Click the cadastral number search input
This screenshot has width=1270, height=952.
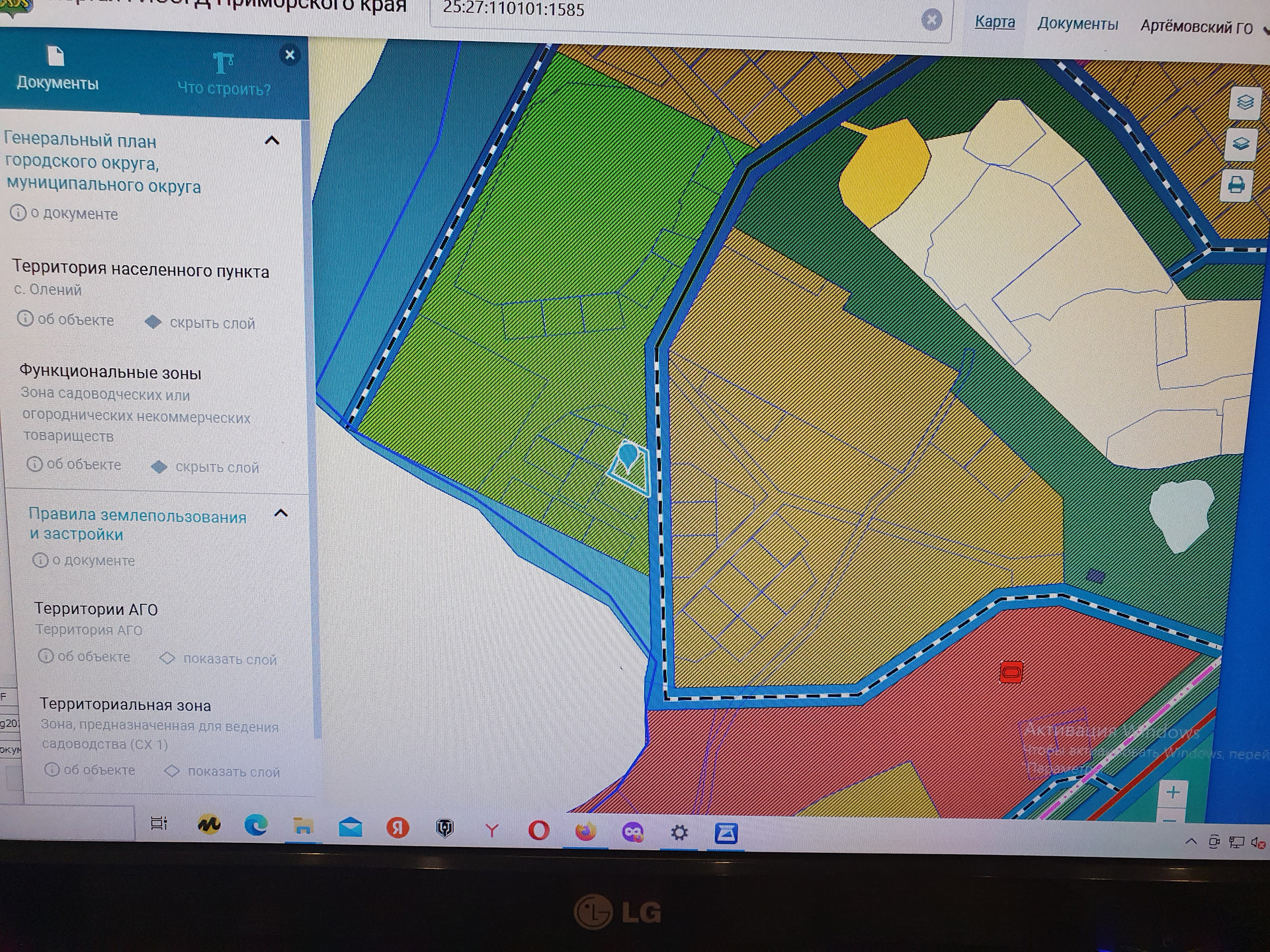tap(661, 13)
